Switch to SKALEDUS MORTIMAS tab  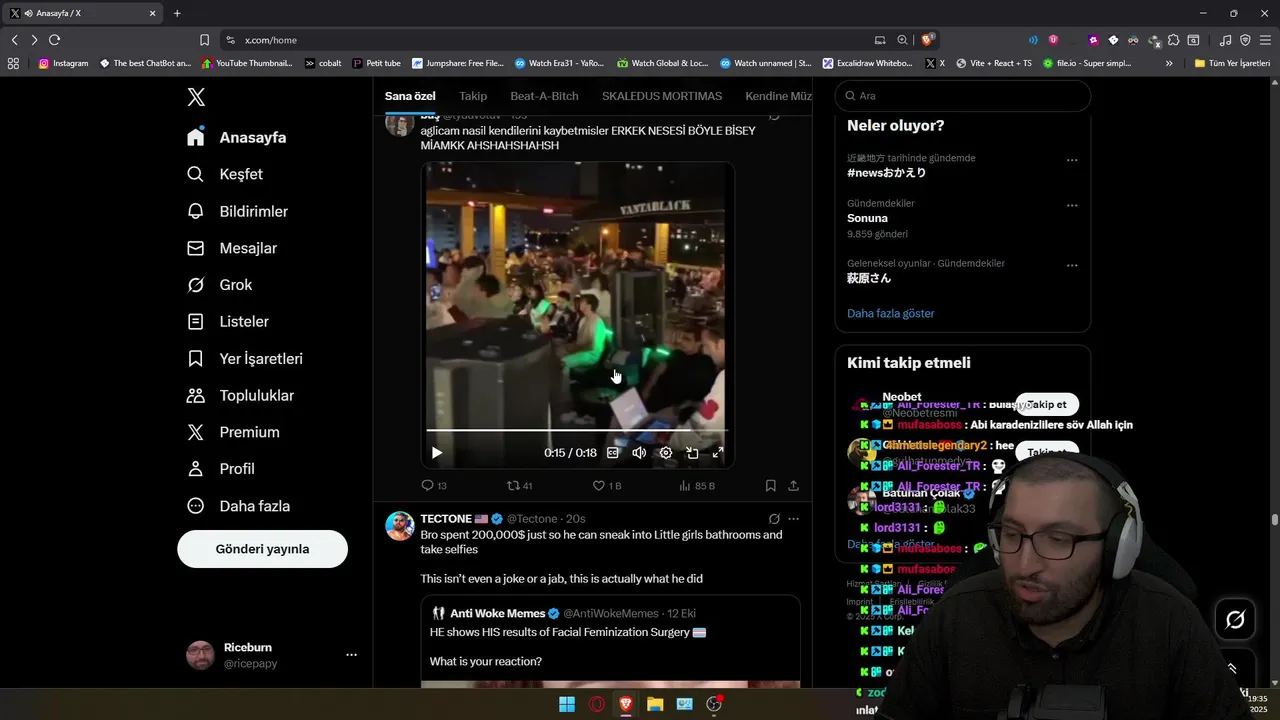[662, 96]
